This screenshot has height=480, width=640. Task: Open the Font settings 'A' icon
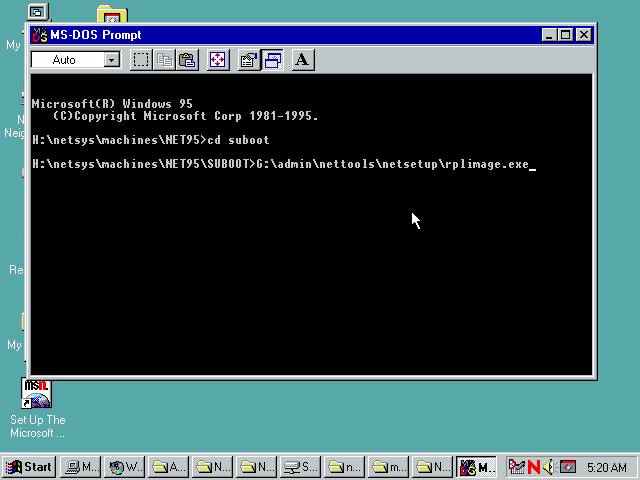click(x=303, y=60)
